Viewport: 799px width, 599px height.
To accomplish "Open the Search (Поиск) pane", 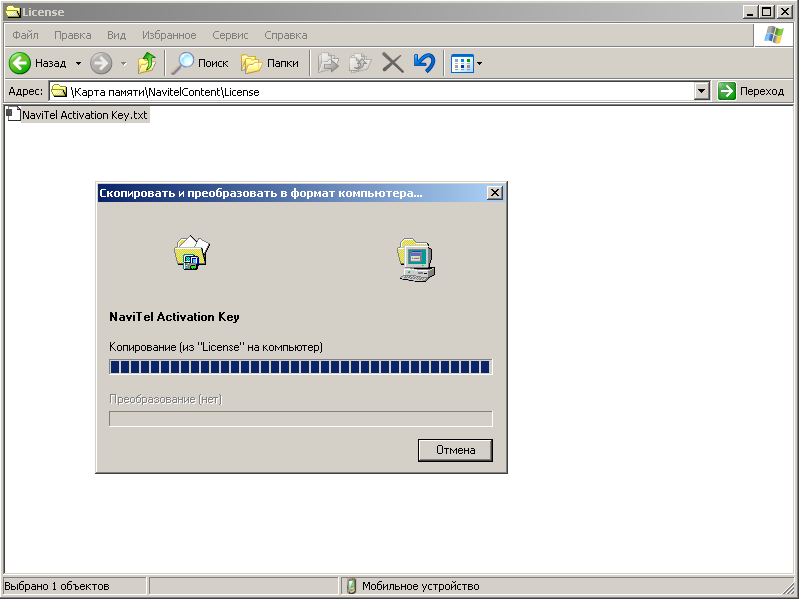I will pos(200,63).
